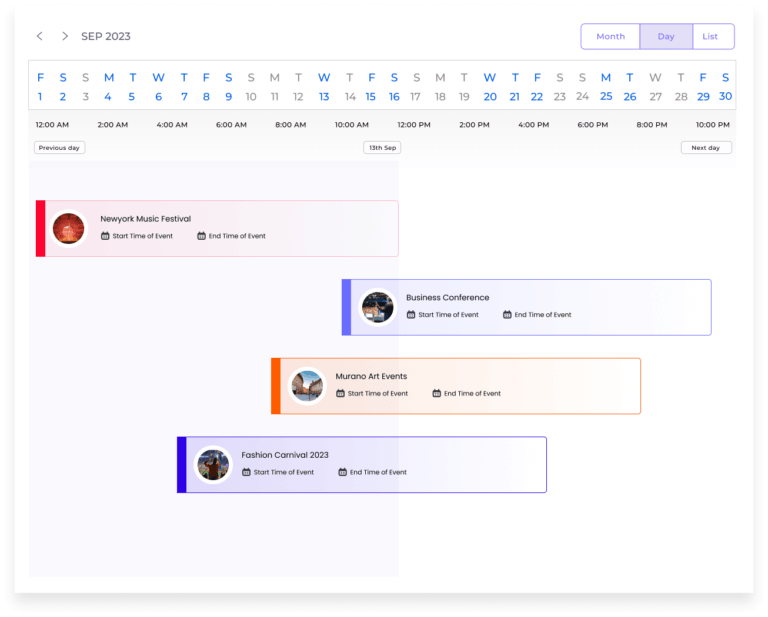The image size is (768, 617).
Task: Click red color bar on Newyork Music Festival
Action: 41,229
